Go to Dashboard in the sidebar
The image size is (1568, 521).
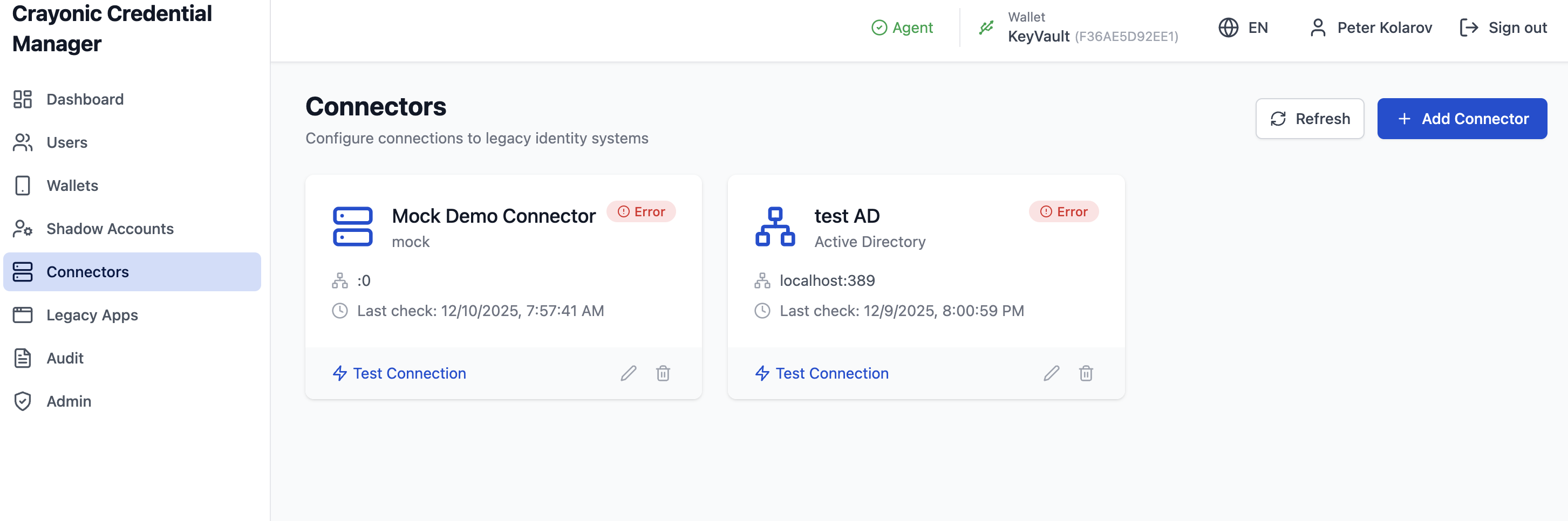(85, 99)
